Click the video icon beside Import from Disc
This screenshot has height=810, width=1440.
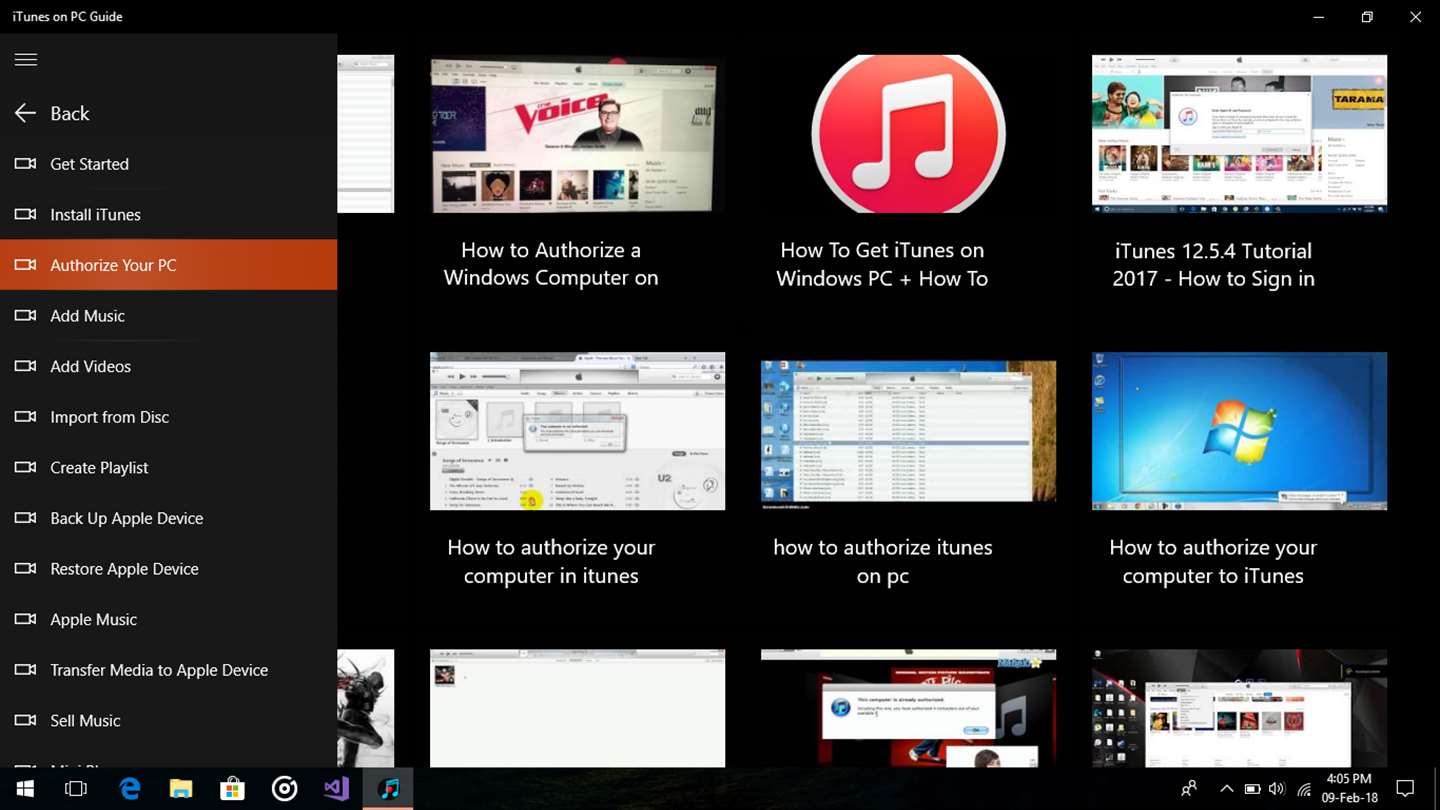coord(25,417)
